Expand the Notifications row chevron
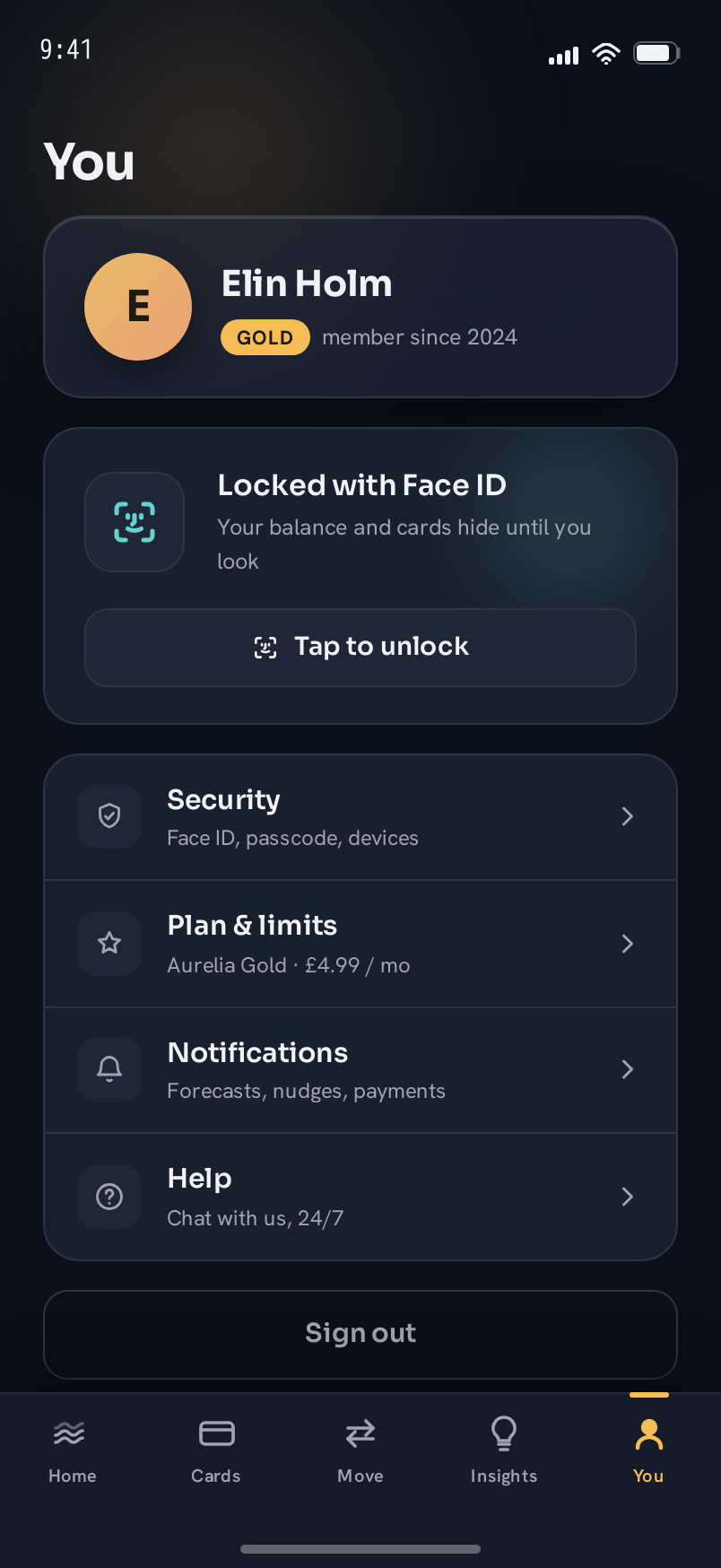The height and width of the screenshot is (1568, 721). pyautogui.click(x=628, y=1069)
